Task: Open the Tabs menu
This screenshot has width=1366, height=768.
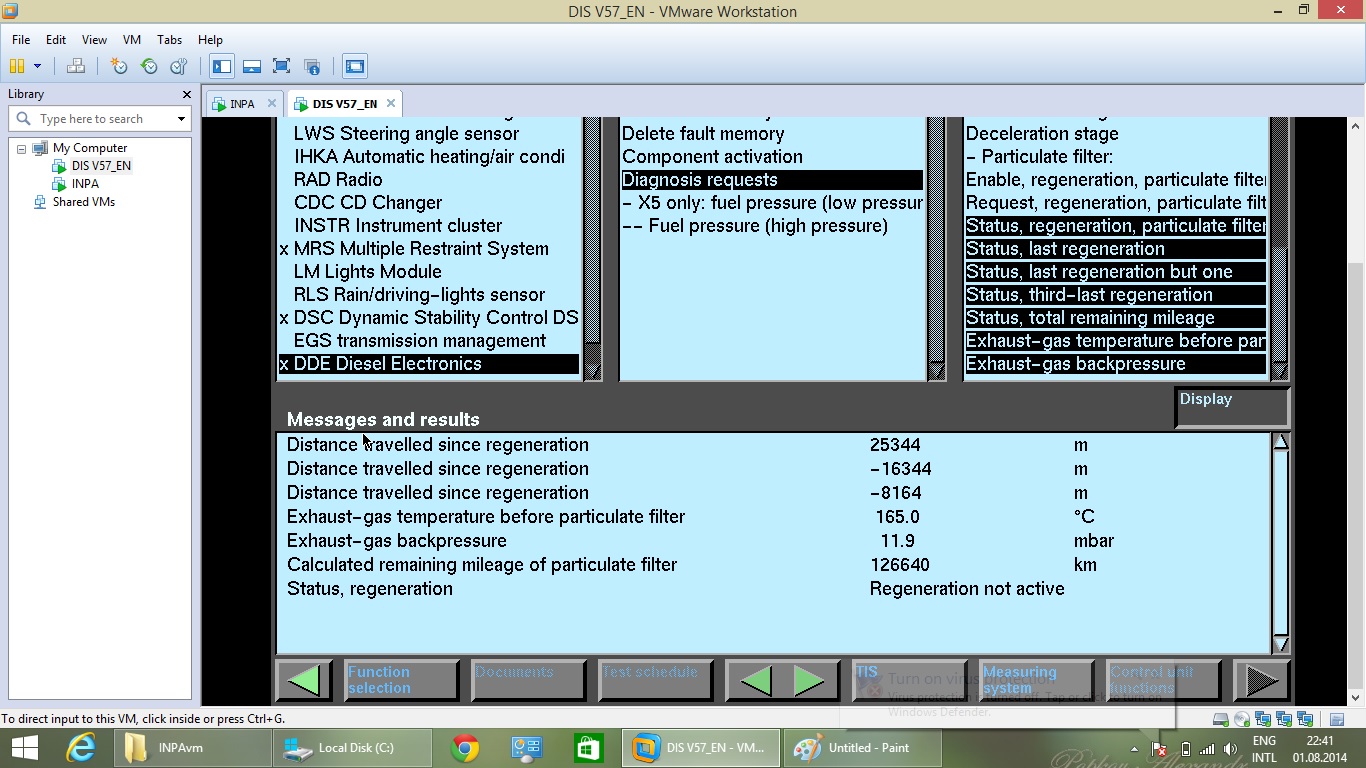Action: tap(170, 40)
